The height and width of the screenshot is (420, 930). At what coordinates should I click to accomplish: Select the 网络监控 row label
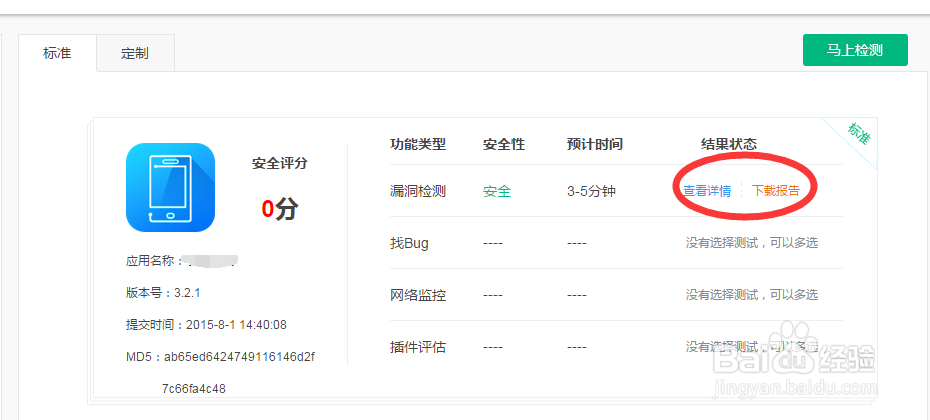(x=418, y=295)
